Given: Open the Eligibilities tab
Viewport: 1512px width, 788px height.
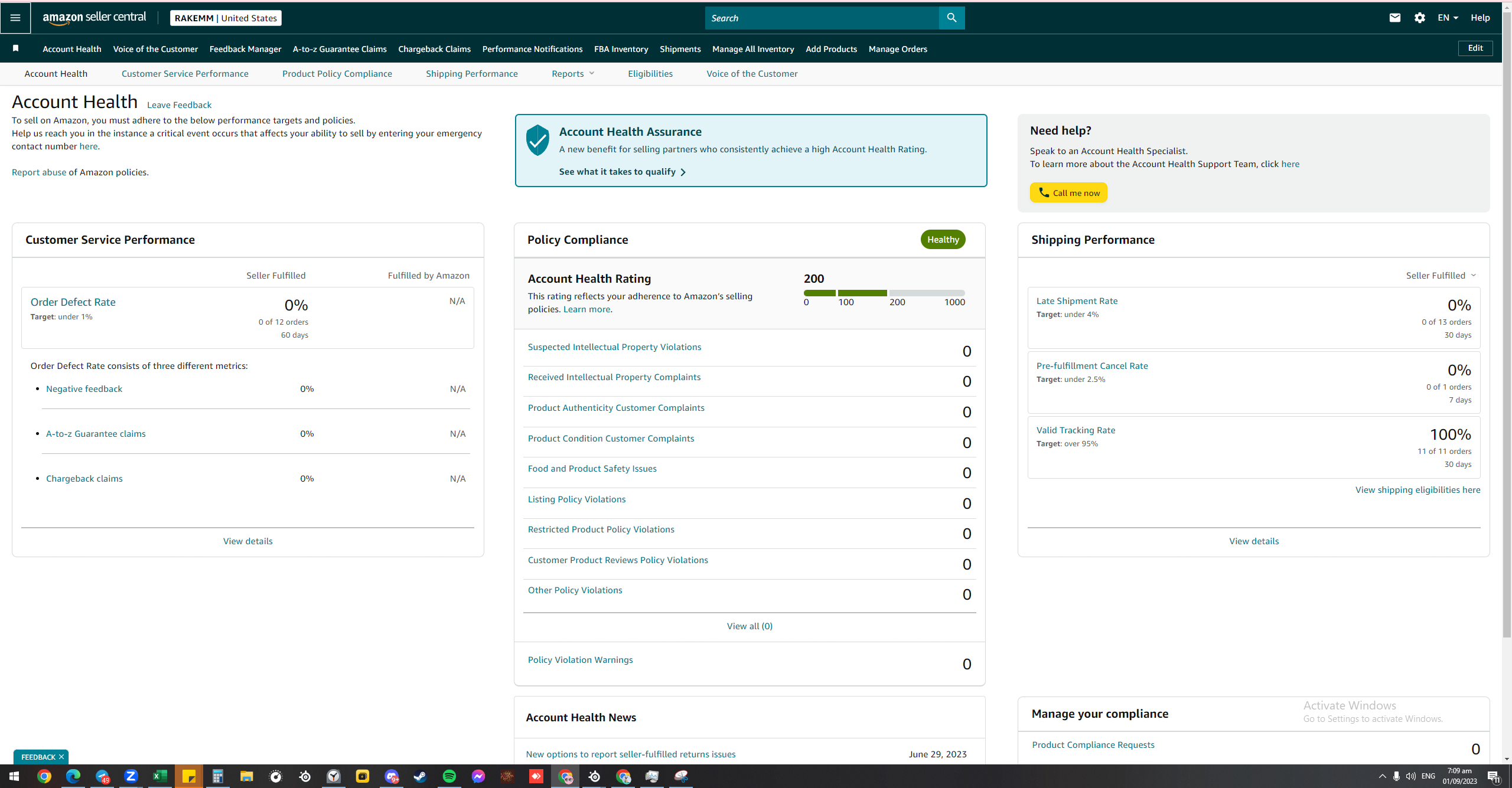Looking at the screenshot, I should [x=650, y=74].
